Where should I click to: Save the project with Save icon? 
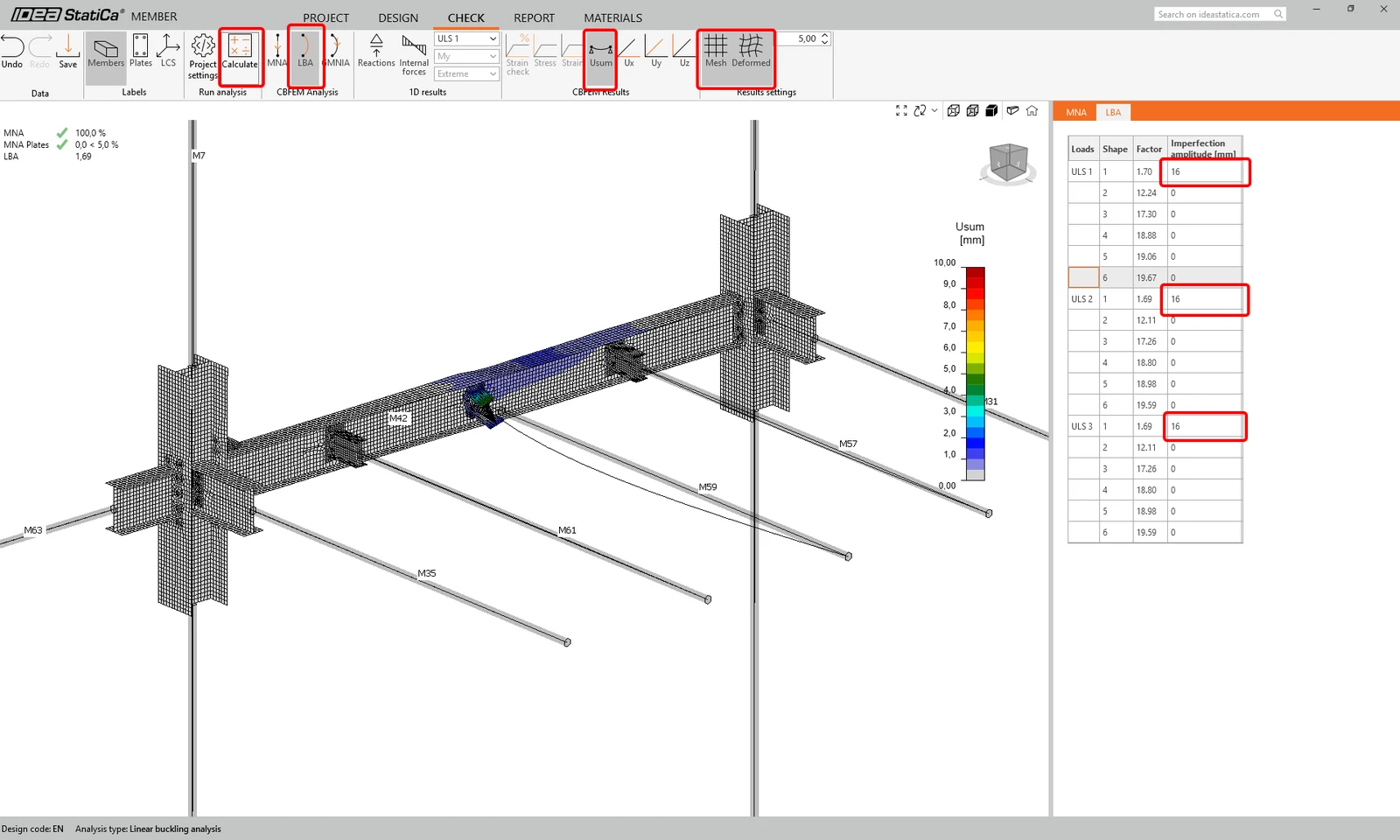point(67,51)
